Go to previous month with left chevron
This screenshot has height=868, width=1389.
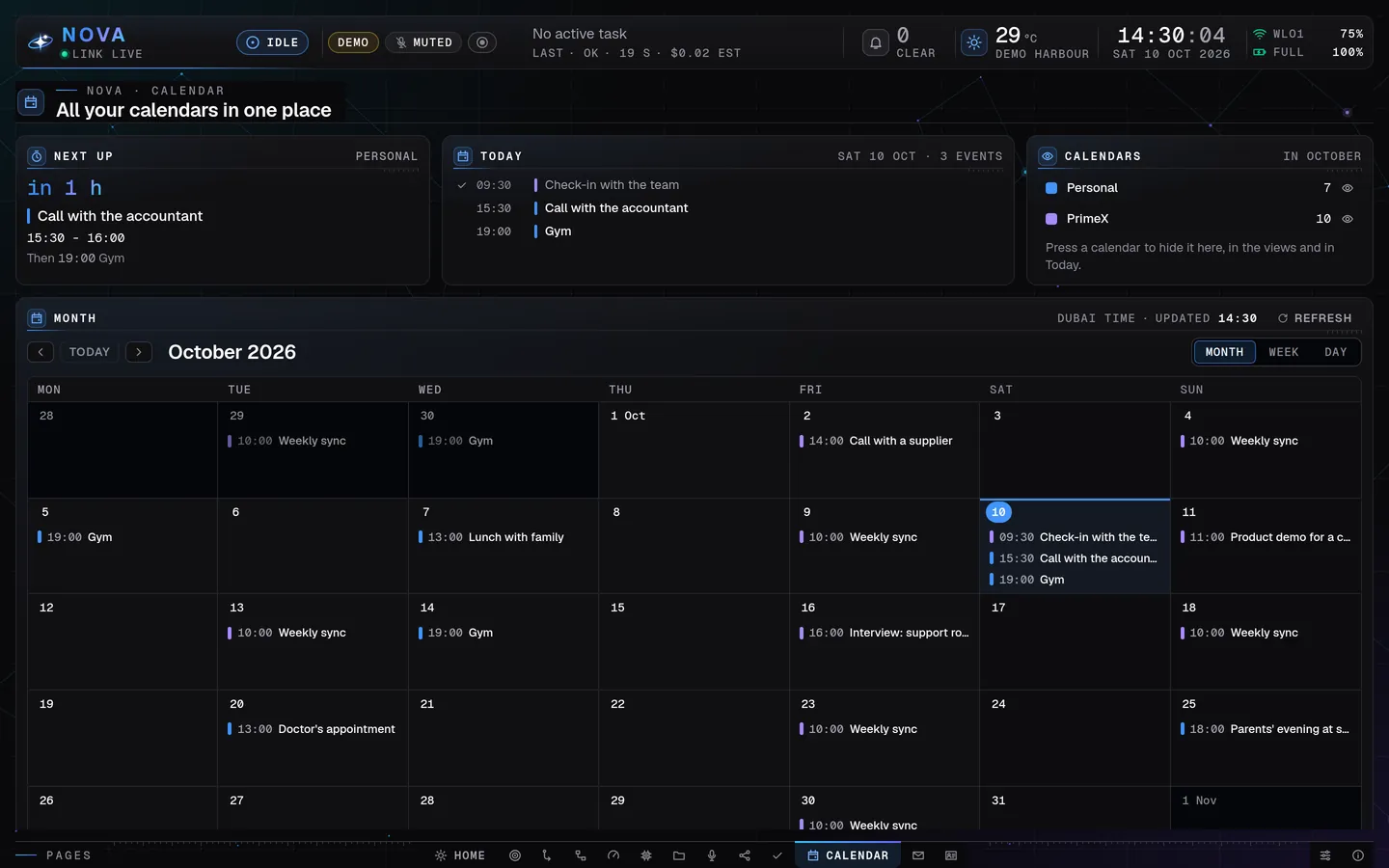click(41, 352)
